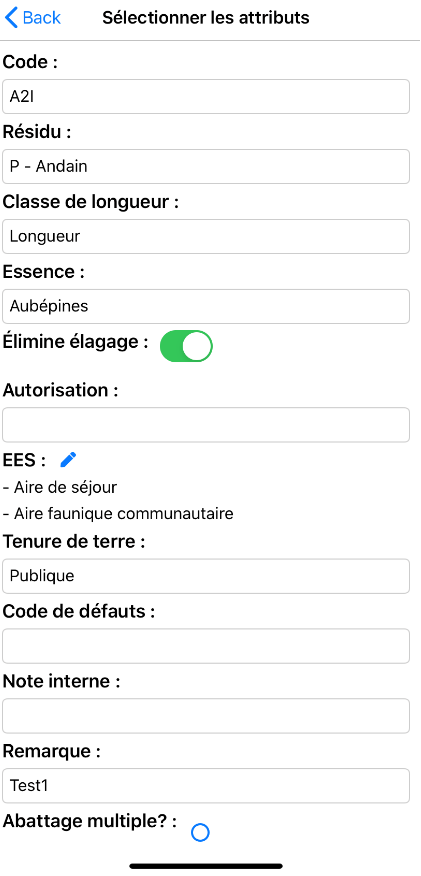Tap the Back text link
Viewport: 421px width, 876px height.
pyautogui.click(x=42, y=17)
